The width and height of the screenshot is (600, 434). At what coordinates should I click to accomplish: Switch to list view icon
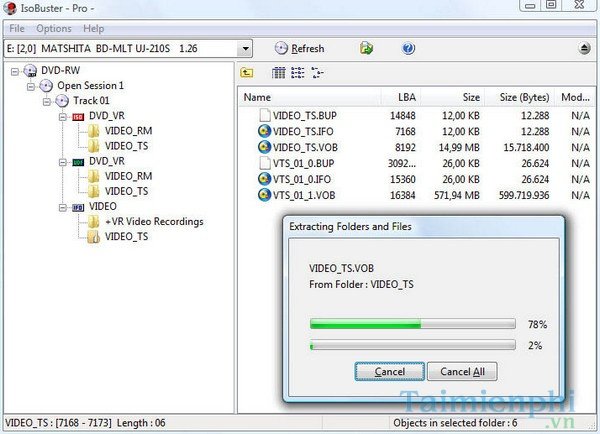pyautogui.click(x=298, y=72)
